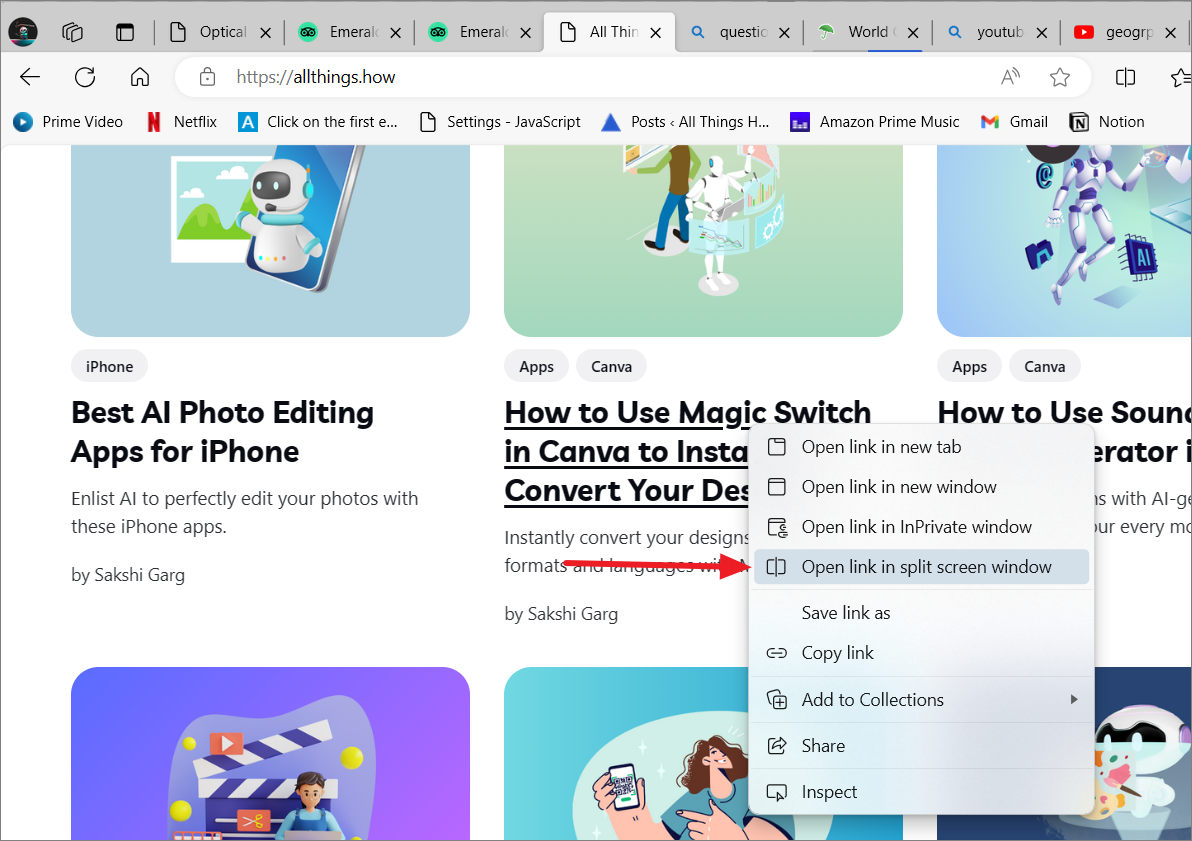The height and width of the screenshot is (841, 1192).
Task: Close the World tab
Action: pyautogui.click(x=913, y=33)
